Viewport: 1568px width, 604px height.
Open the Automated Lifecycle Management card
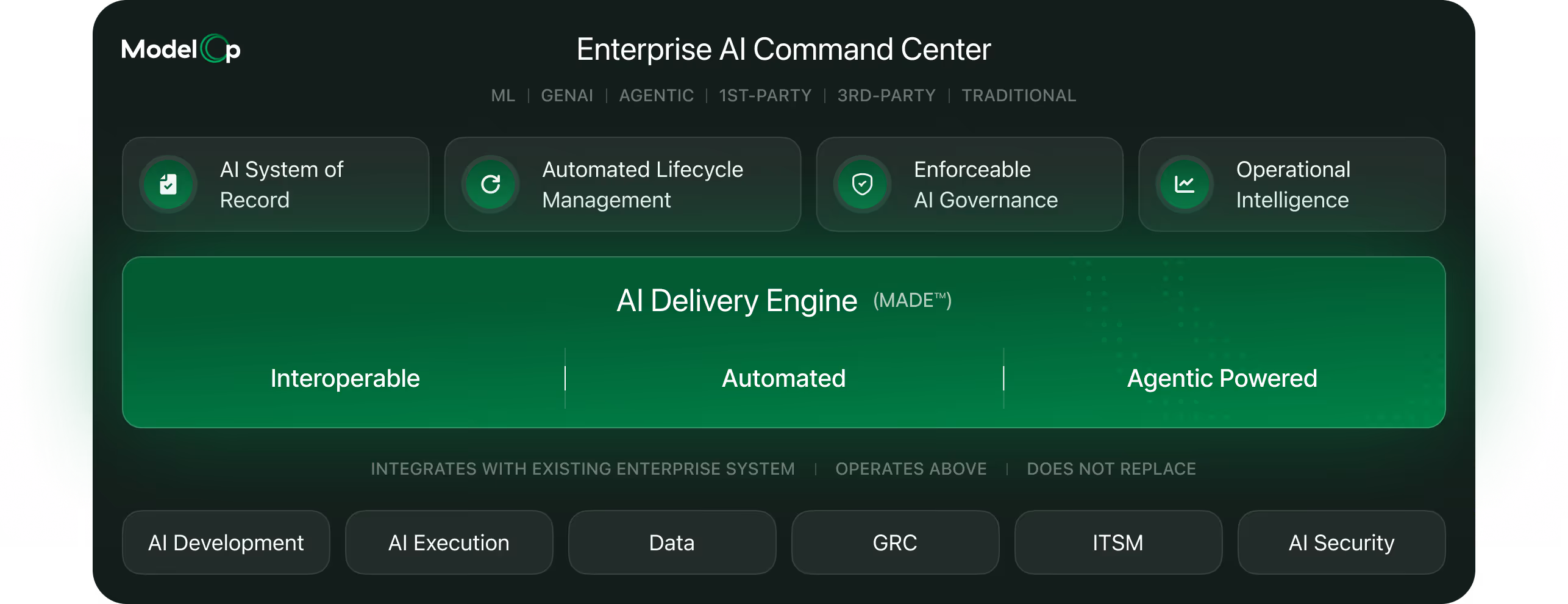(x=622, y=184)
